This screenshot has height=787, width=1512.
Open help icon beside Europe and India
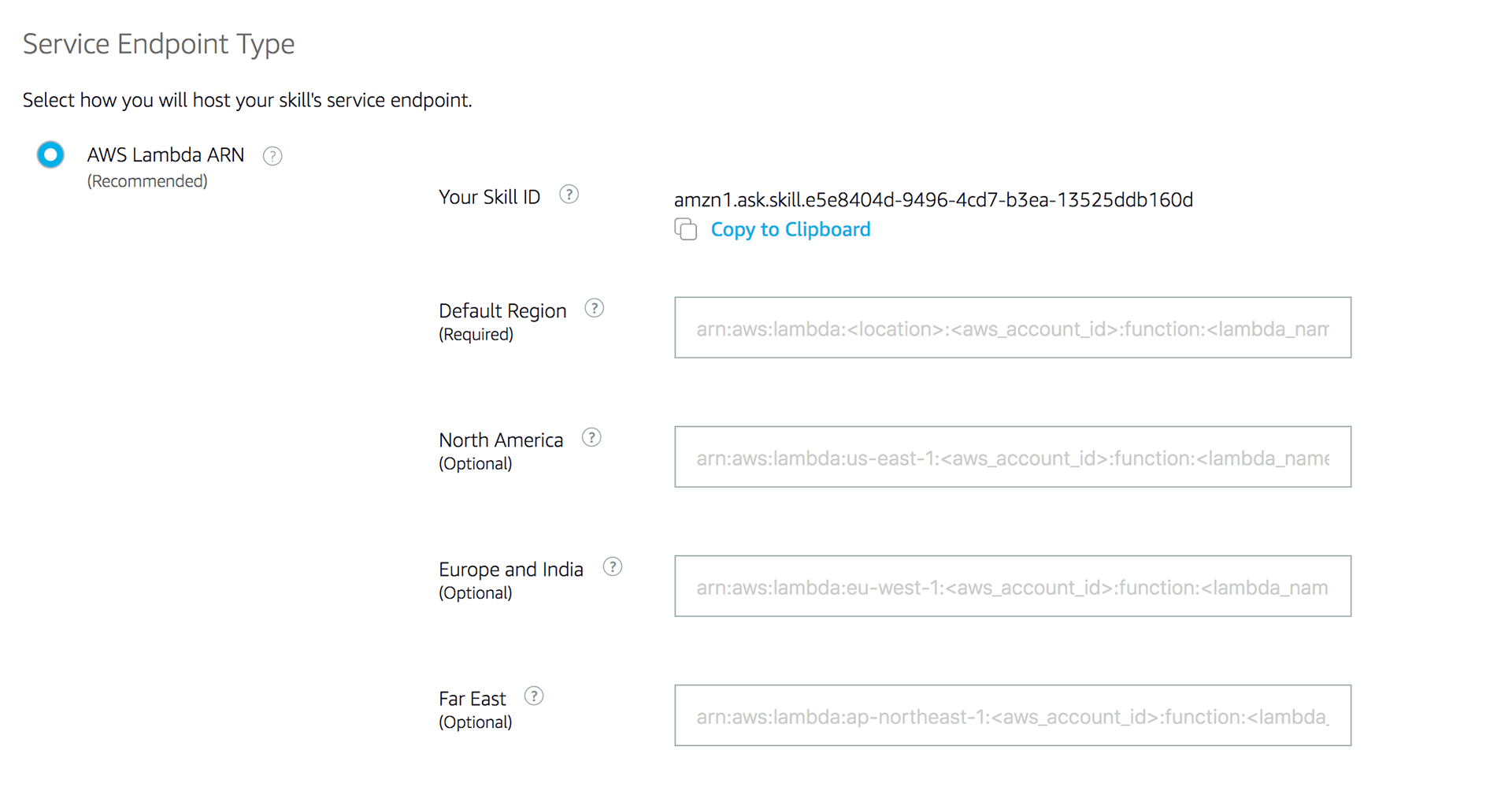[x=613, y=567]
